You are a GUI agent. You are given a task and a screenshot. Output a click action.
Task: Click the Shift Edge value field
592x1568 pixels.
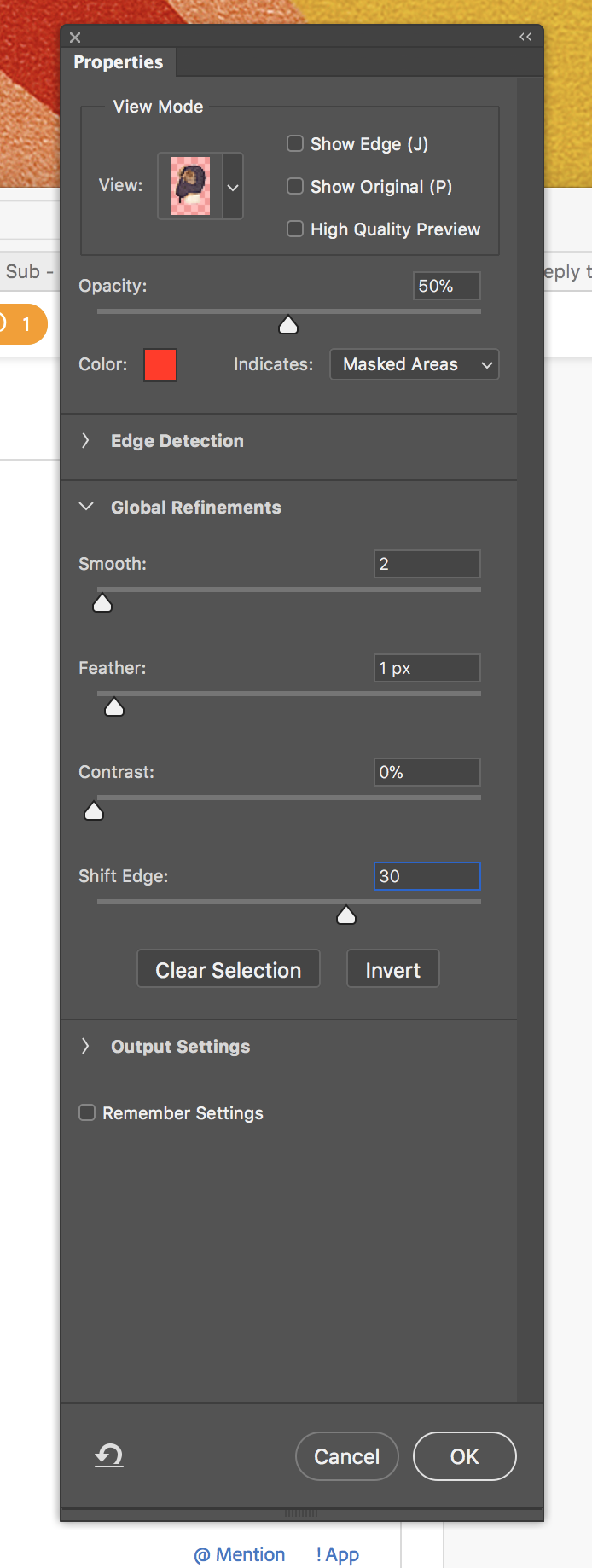click(427, 876)
